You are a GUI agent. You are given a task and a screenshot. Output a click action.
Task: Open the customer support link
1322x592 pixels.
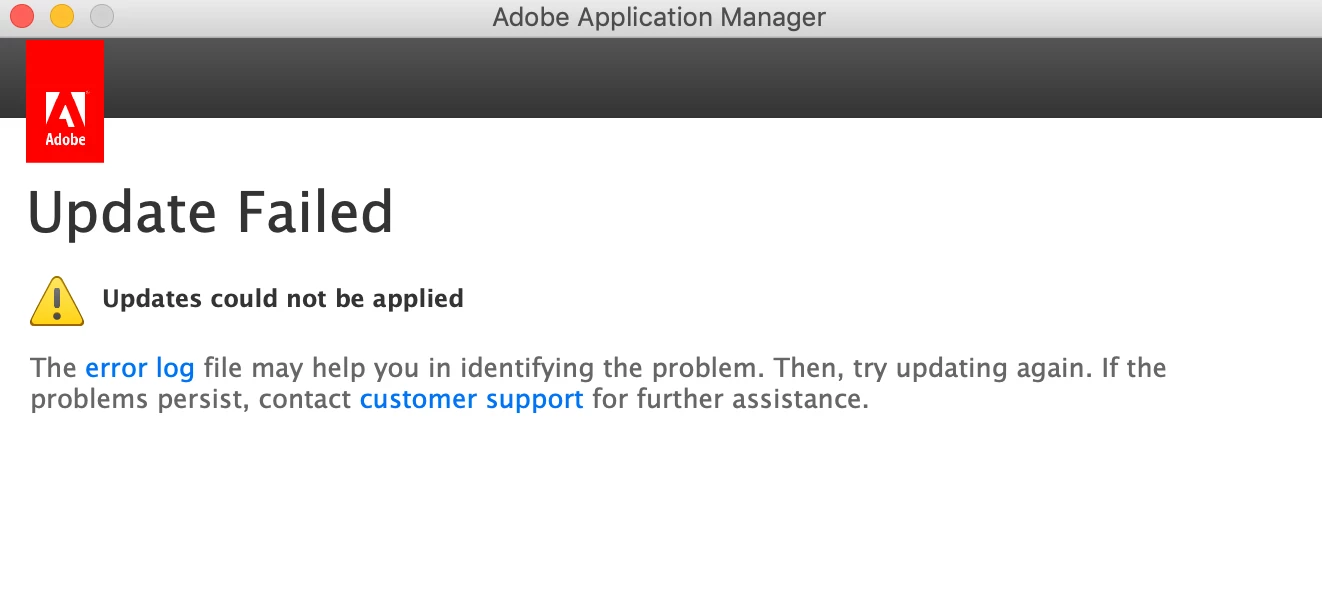pos(472,400)
